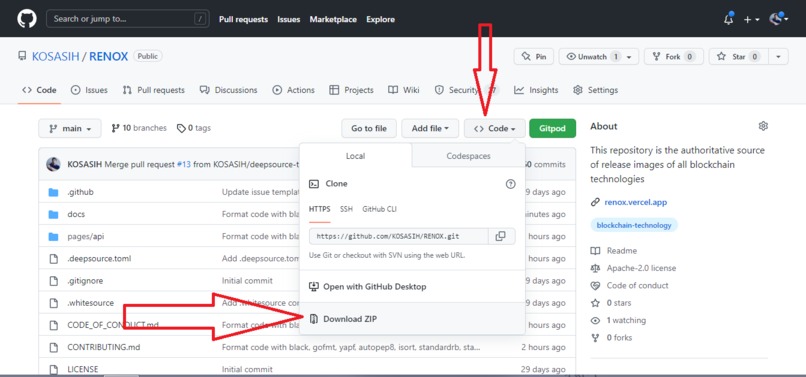The image size is (806, 377).
Task: Switch to Codespaces tab in dropdown
Action: [x=468, y=156]
